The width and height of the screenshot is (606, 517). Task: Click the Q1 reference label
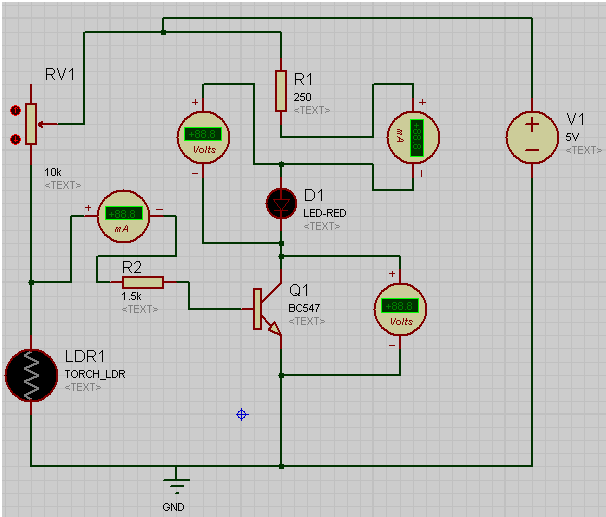[x=299, y=290]
